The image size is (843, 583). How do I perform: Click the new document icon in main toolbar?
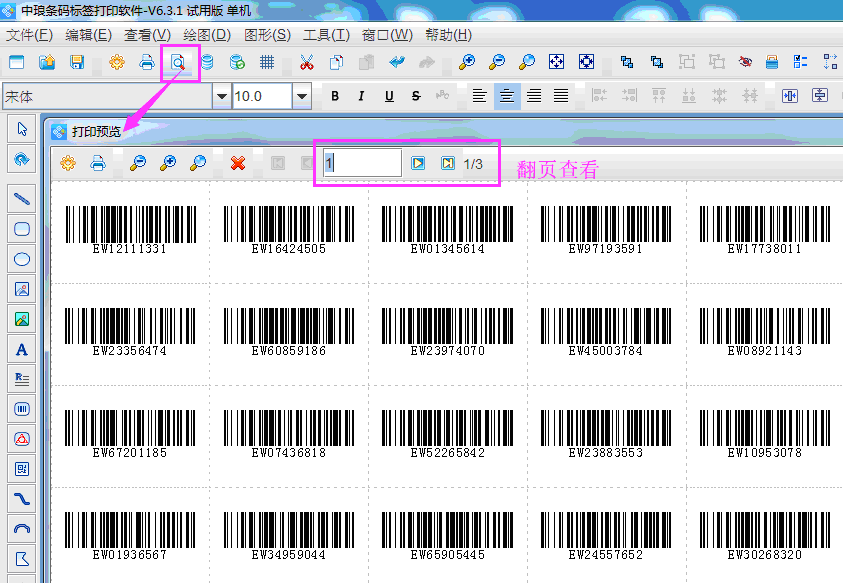click(x=17, y=62)
